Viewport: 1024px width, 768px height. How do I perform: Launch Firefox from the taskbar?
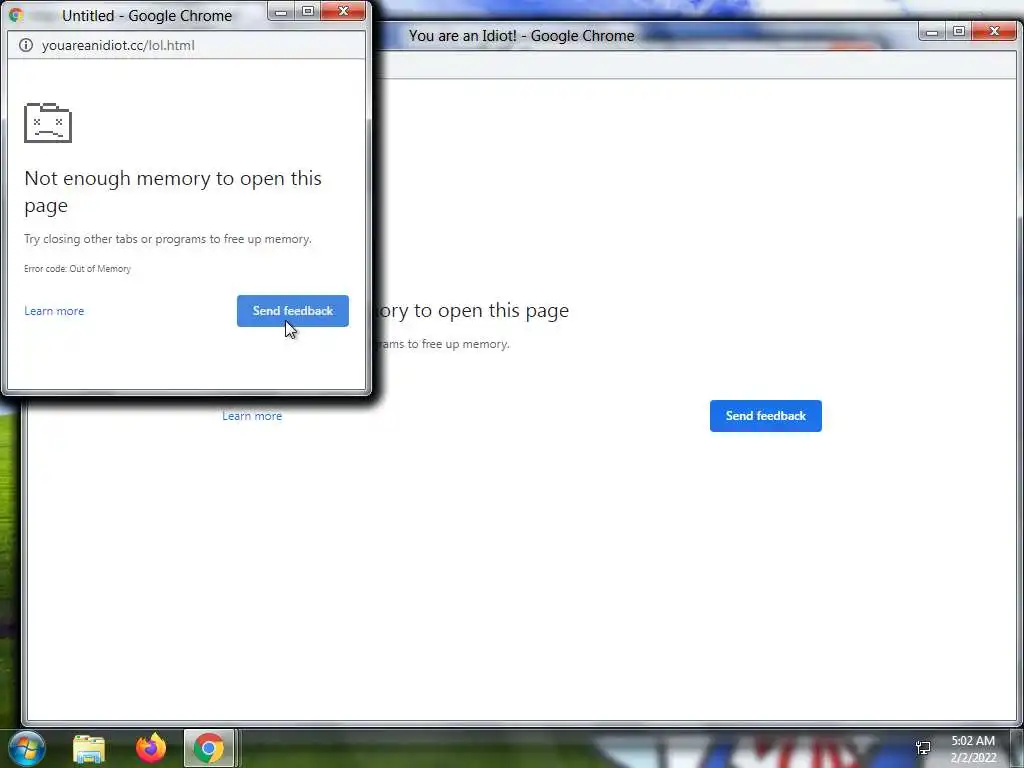(151, 748)
